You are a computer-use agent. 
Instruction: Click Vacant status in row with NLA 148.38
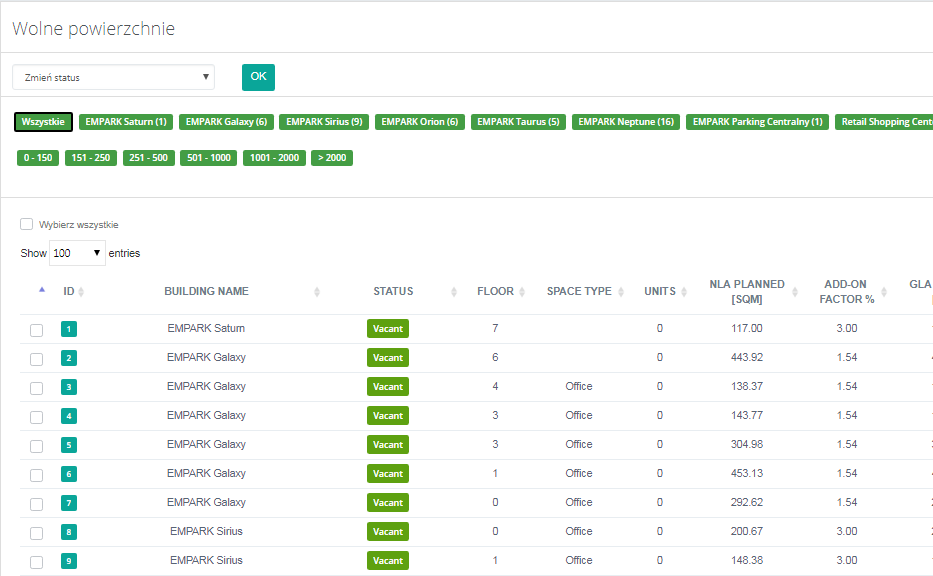[388, 561]
